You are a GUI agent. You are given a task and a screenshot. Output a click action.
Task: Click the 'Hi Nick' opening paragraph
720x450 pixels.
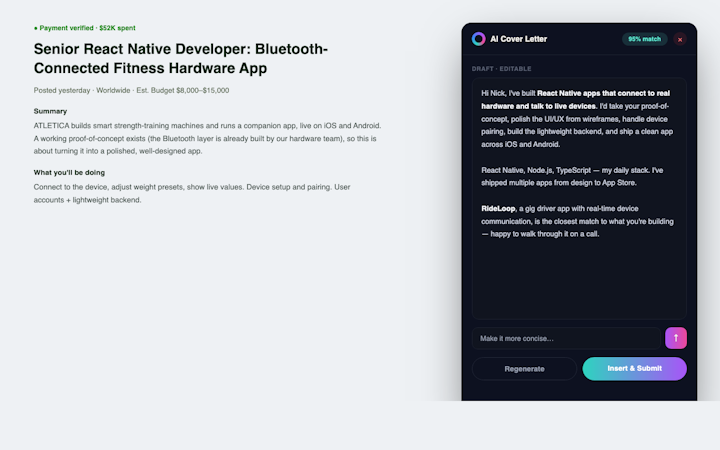pyautogui.click(x=577, y=118)
